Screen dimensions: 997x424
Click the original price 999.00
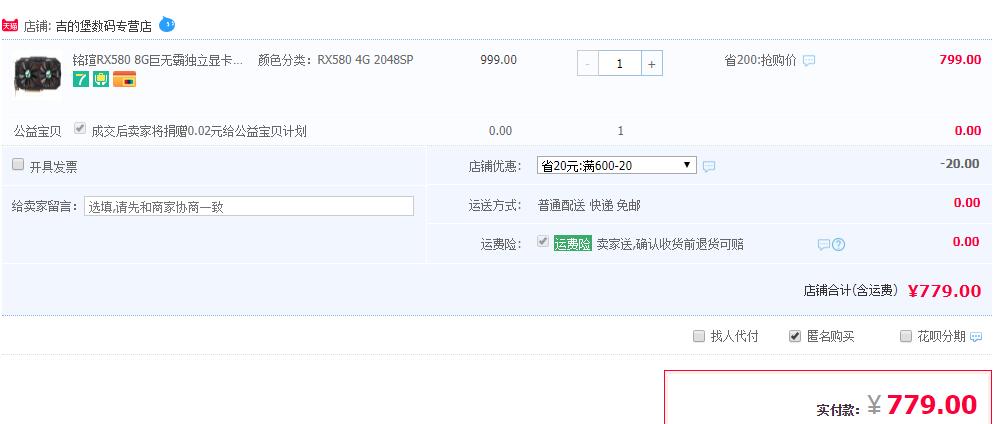coord(498,60)
